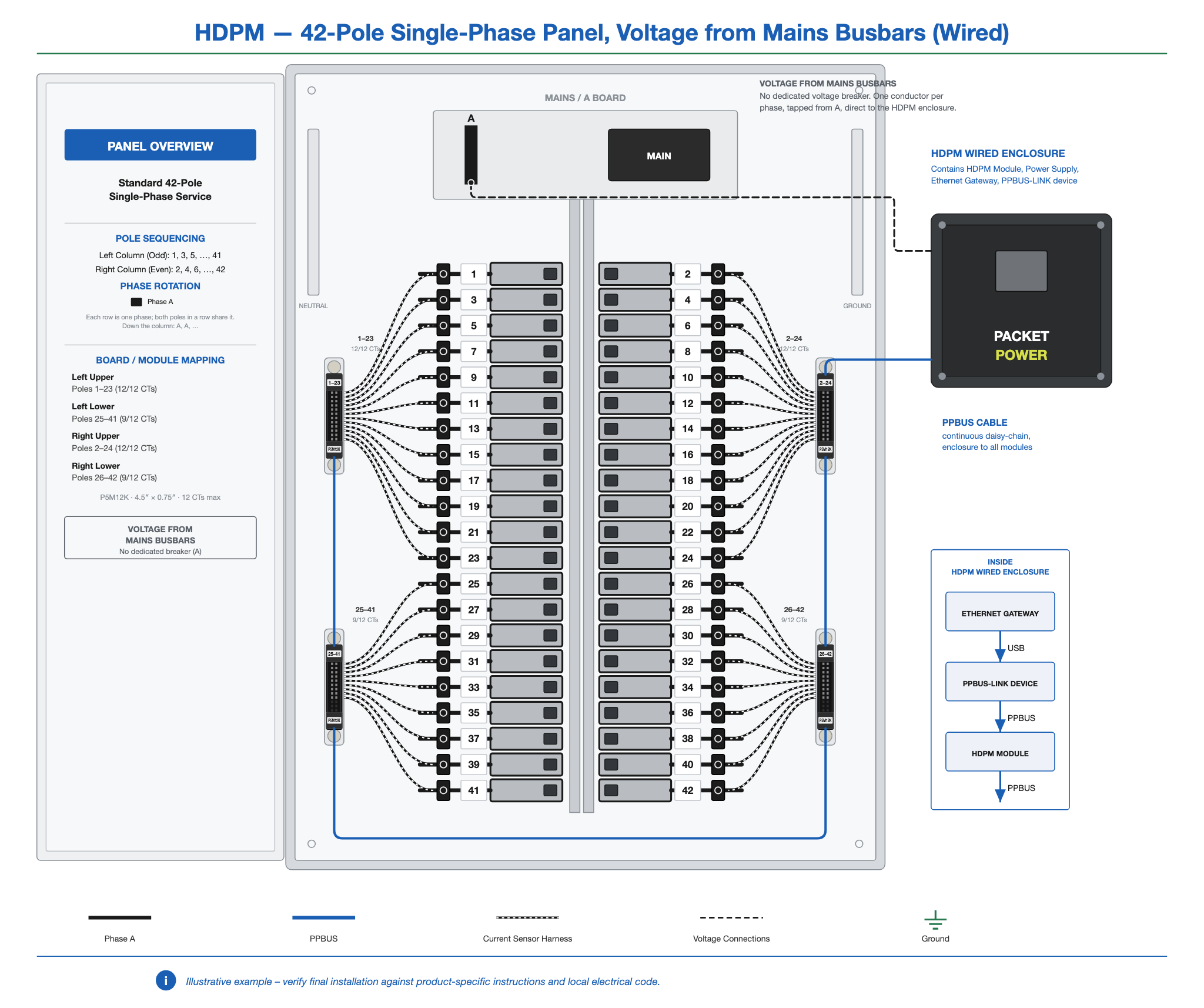Click the POLE SEQUENCING heading
The image size is (1204, 1008).
(160, 238)
